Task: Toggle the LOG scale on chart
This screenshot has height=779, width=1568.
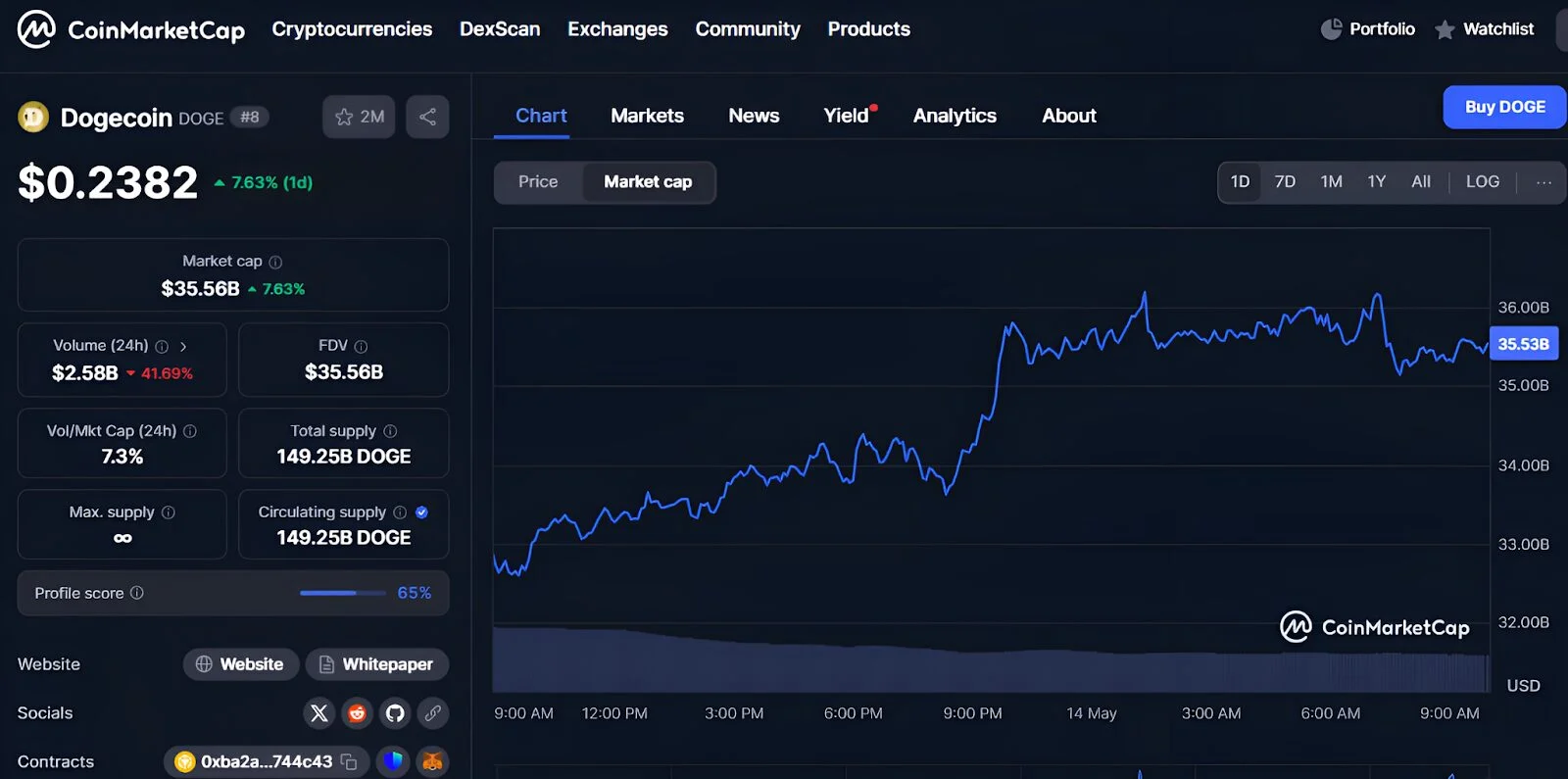Action: coord(1482,182)
